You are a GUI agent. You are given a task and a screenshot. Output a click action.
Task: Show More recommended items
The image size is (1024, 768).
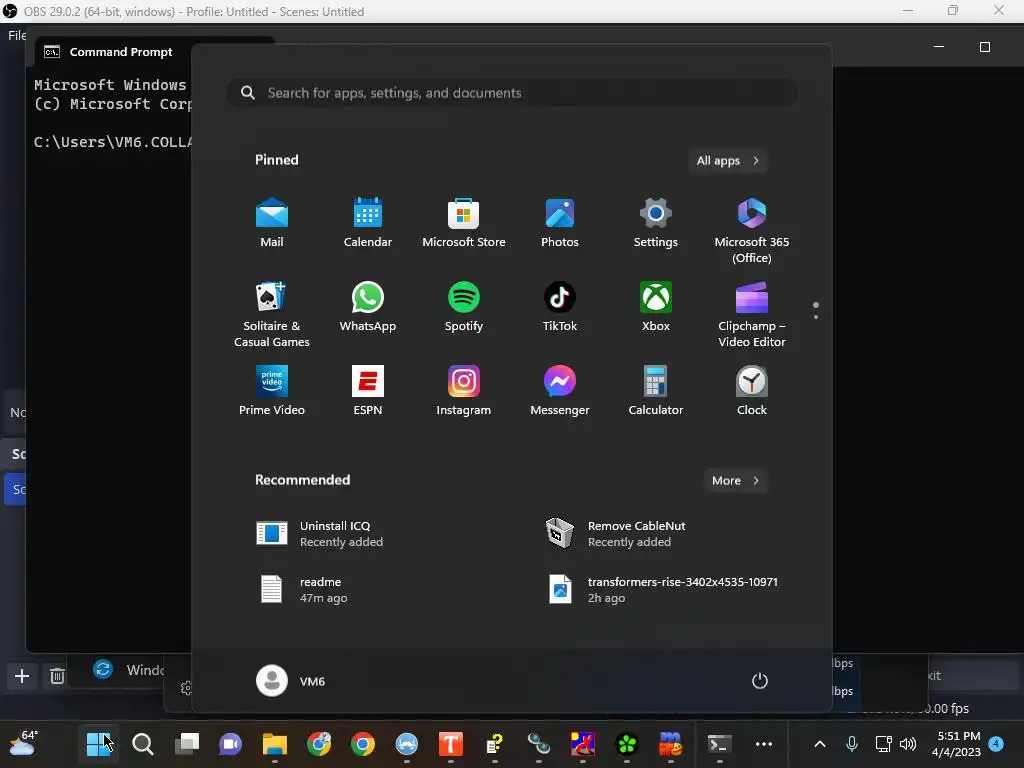click(x=735, y=481)
